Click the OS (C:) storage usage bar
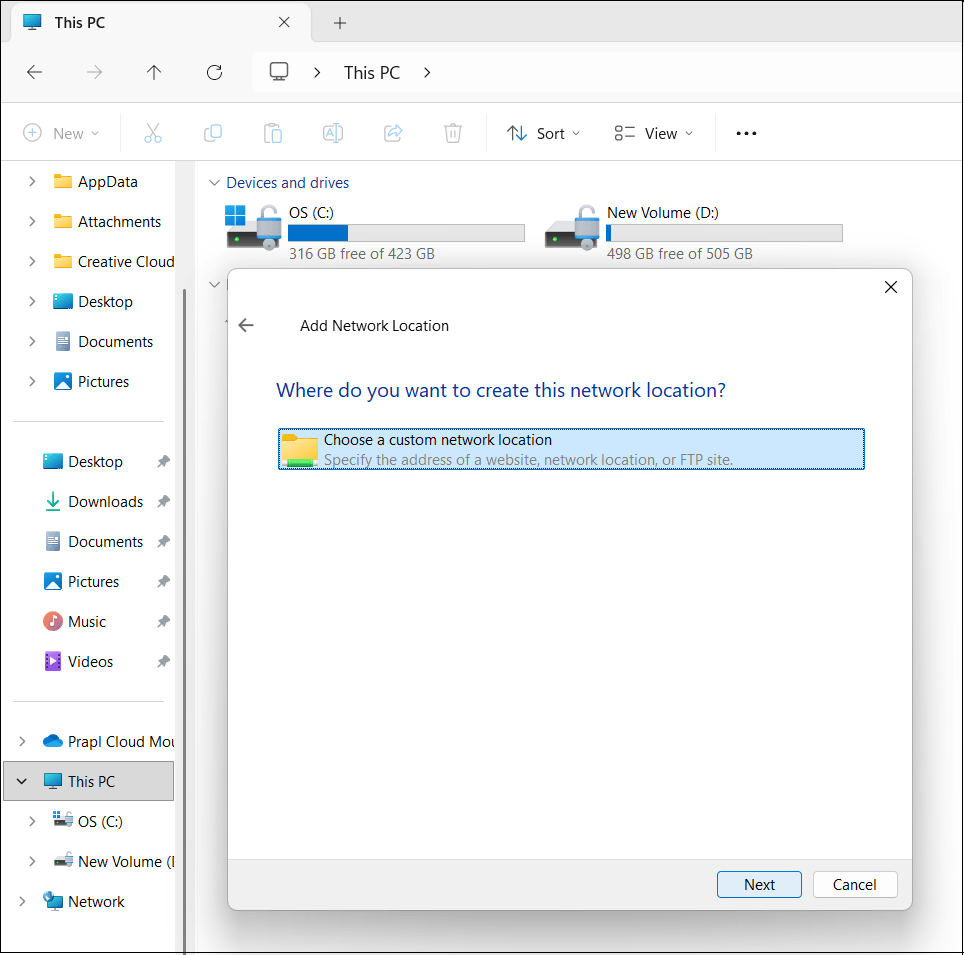The width and height of the screenshot is (964, 955). 406,233
